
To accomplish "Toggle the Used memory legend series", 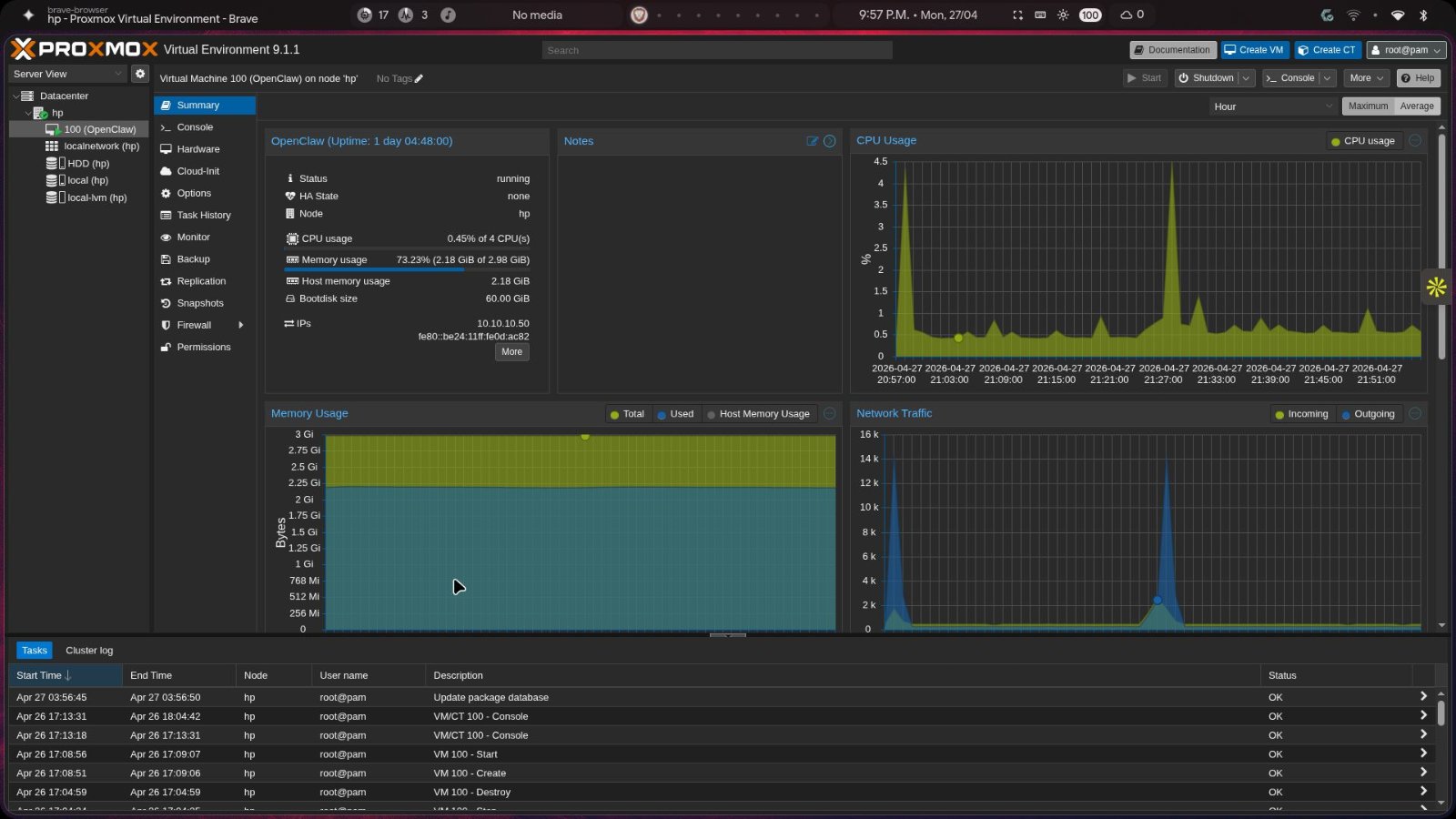I will coord(675,414).
